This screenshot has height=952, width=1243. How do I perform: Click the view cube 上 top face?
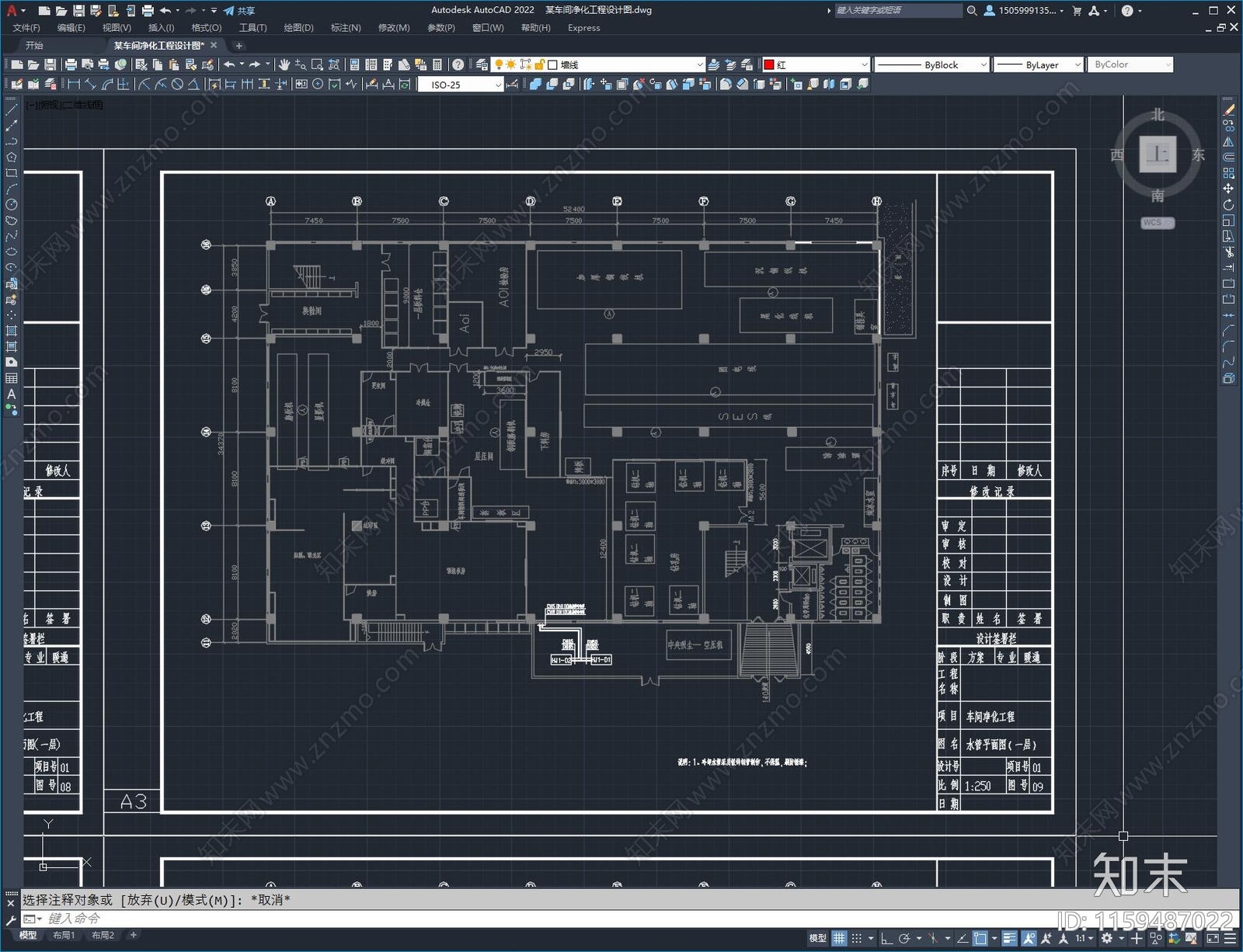[1158, 154]
